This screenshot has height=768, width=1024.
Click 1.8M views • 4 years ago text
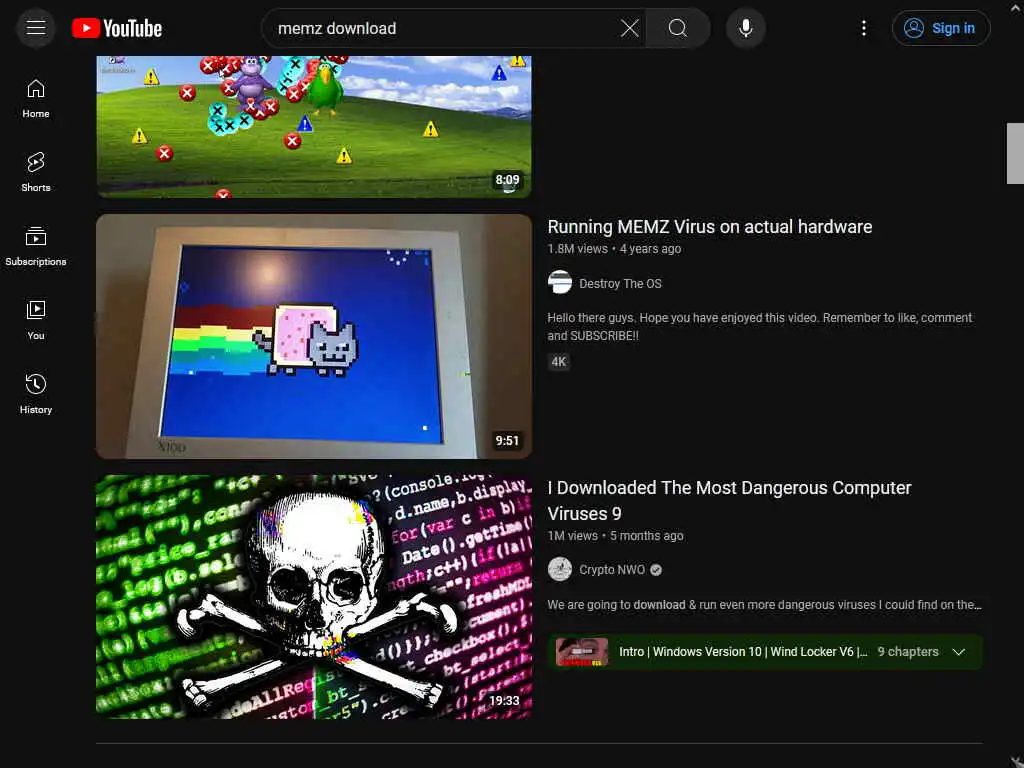point(615,249)
